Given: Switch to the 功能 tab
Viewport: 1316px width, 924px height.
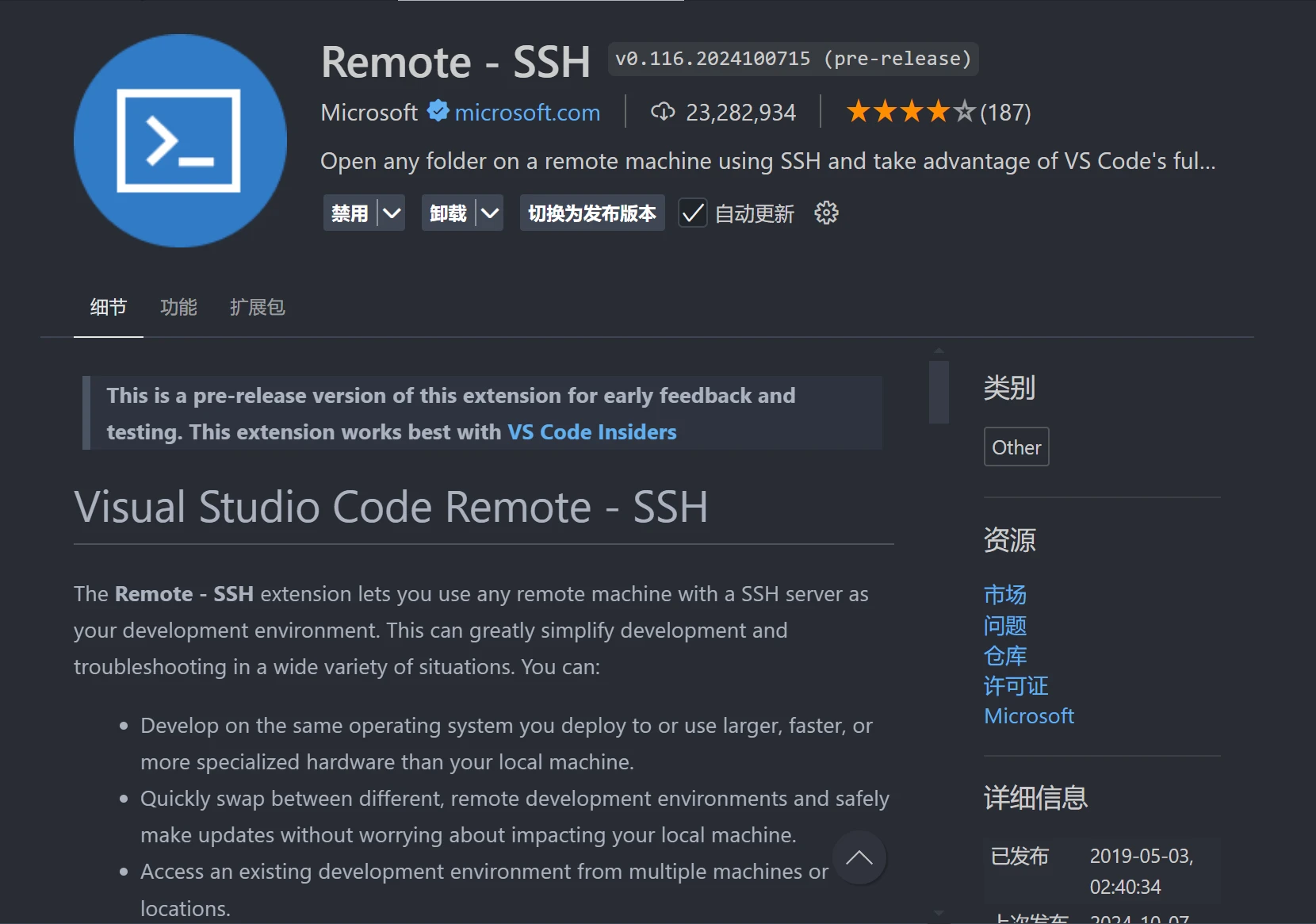Looking at the screenshot, I should 178,308.
